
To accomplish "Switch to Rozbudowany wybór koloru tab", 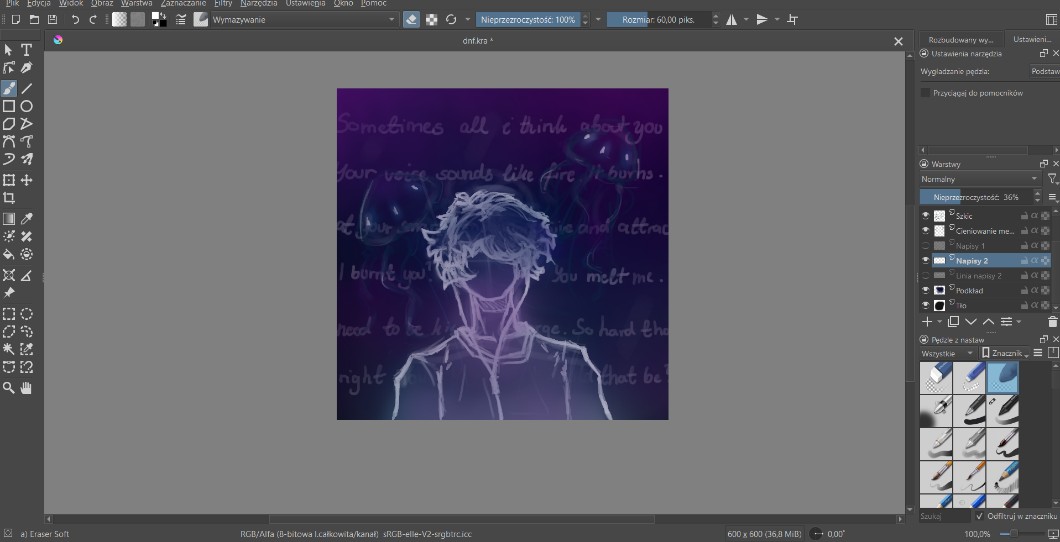I will tap(960, 39).
